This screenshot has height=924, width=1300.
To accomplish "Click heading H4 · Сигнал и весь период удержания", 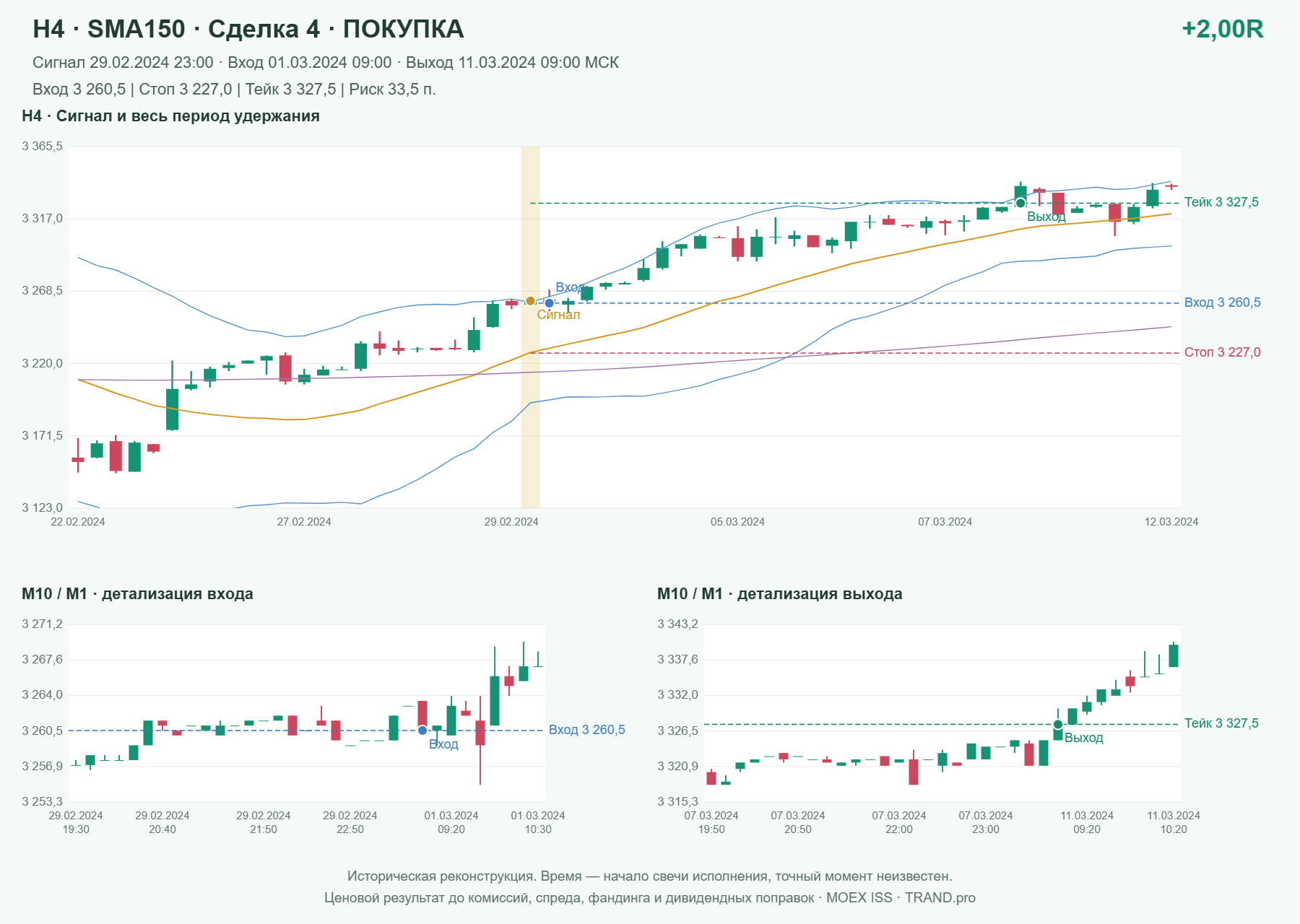I will [170, 116].
